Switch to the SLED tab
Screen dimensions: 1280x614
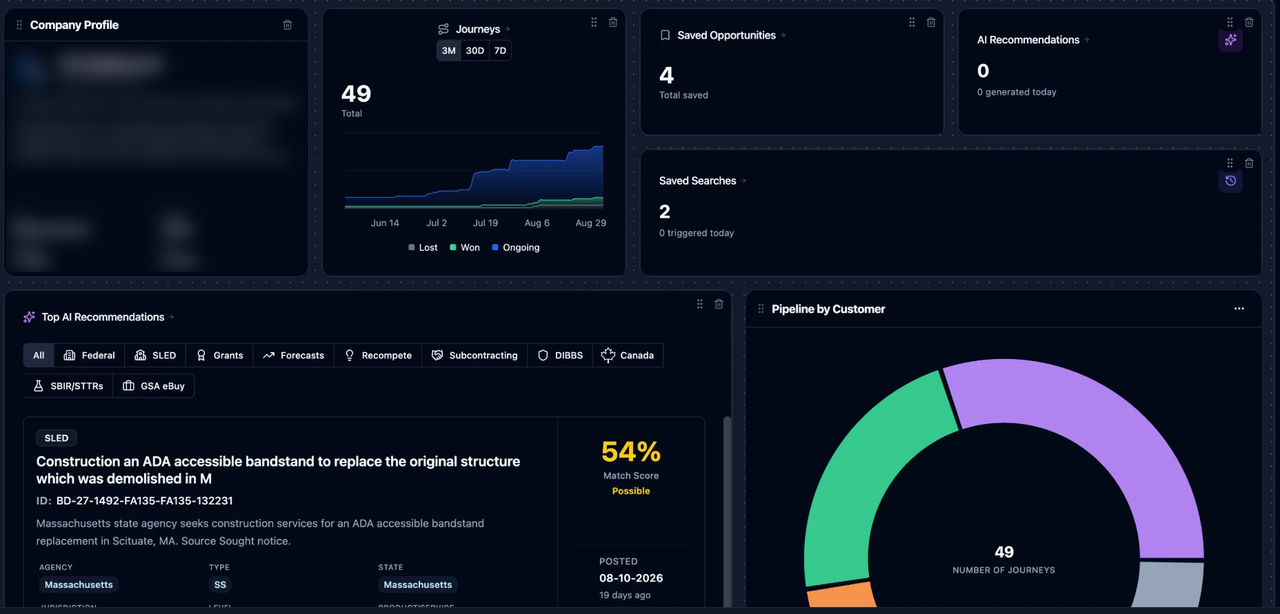coord(155,355)
